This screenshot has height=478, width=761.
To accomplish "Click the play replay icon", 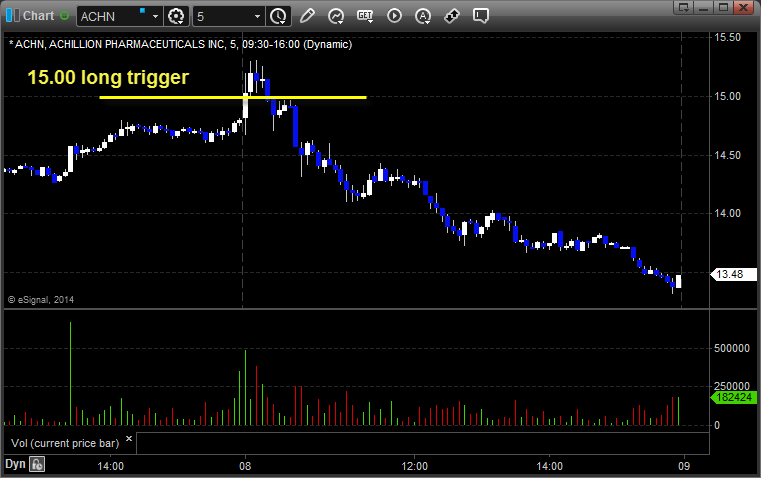I will point(394,16).
